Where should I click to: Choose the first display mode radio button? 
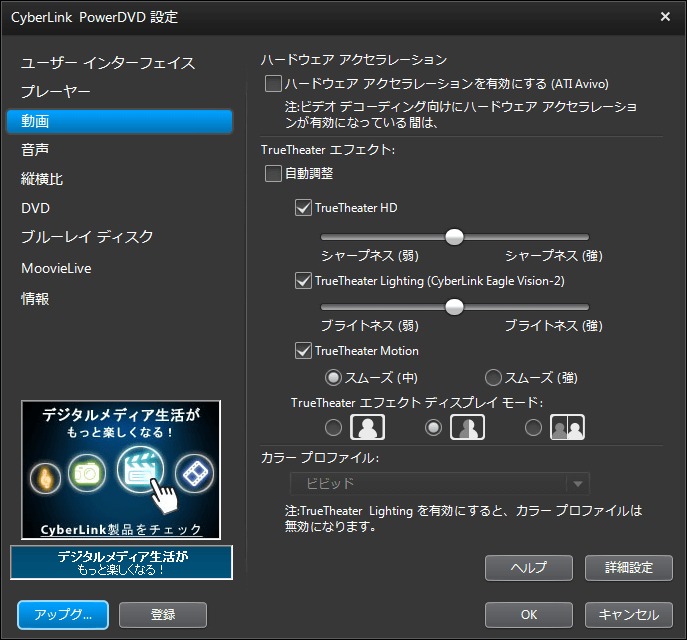333,428
